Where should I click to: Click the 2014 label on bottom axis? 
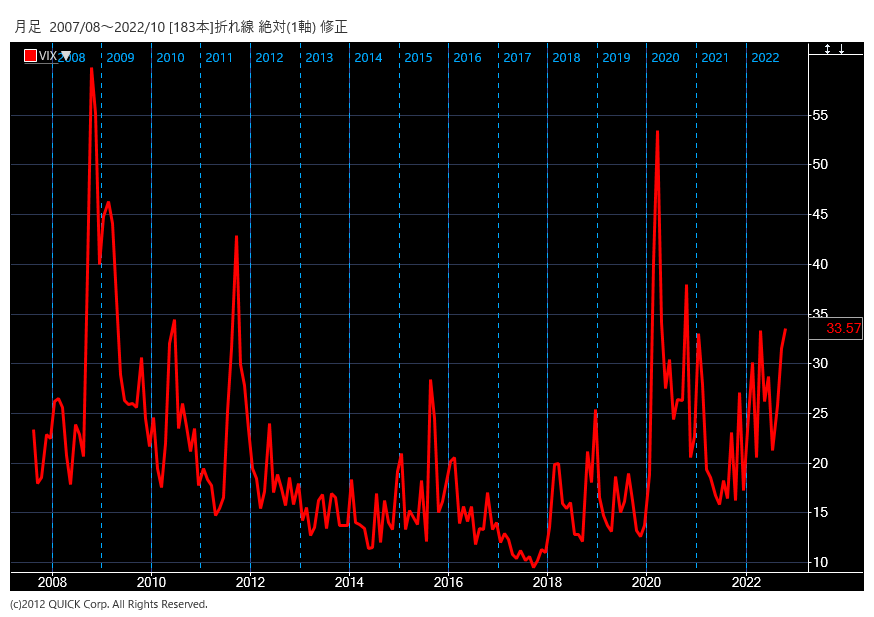tap(349, 582)
